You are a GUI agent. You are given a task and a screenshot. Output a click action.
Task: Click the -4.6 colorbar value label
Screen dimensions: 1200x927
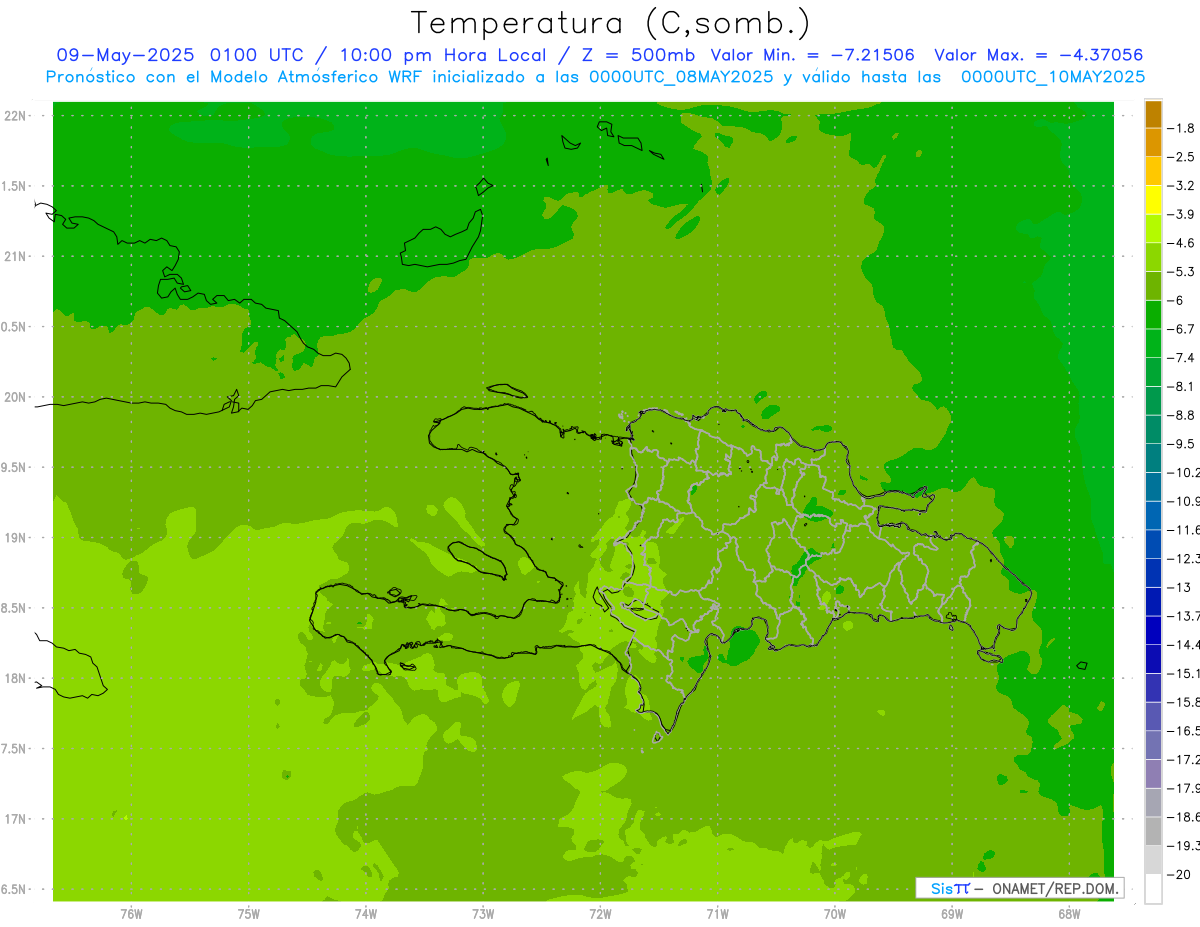click(x=1181, y=243)
